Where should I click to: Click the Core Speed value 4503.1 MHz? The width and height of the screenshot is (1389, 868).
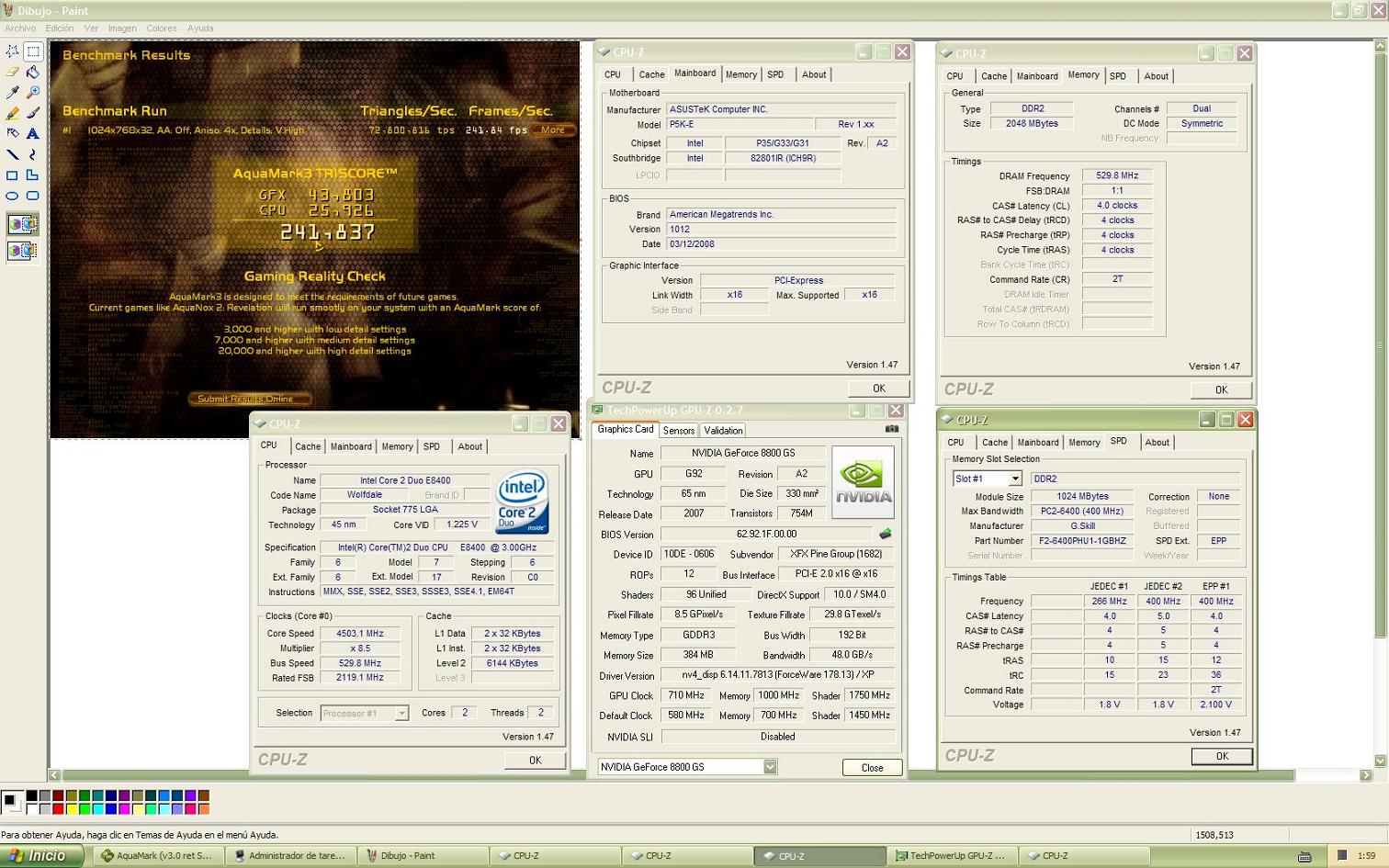[x=360, y=634]
